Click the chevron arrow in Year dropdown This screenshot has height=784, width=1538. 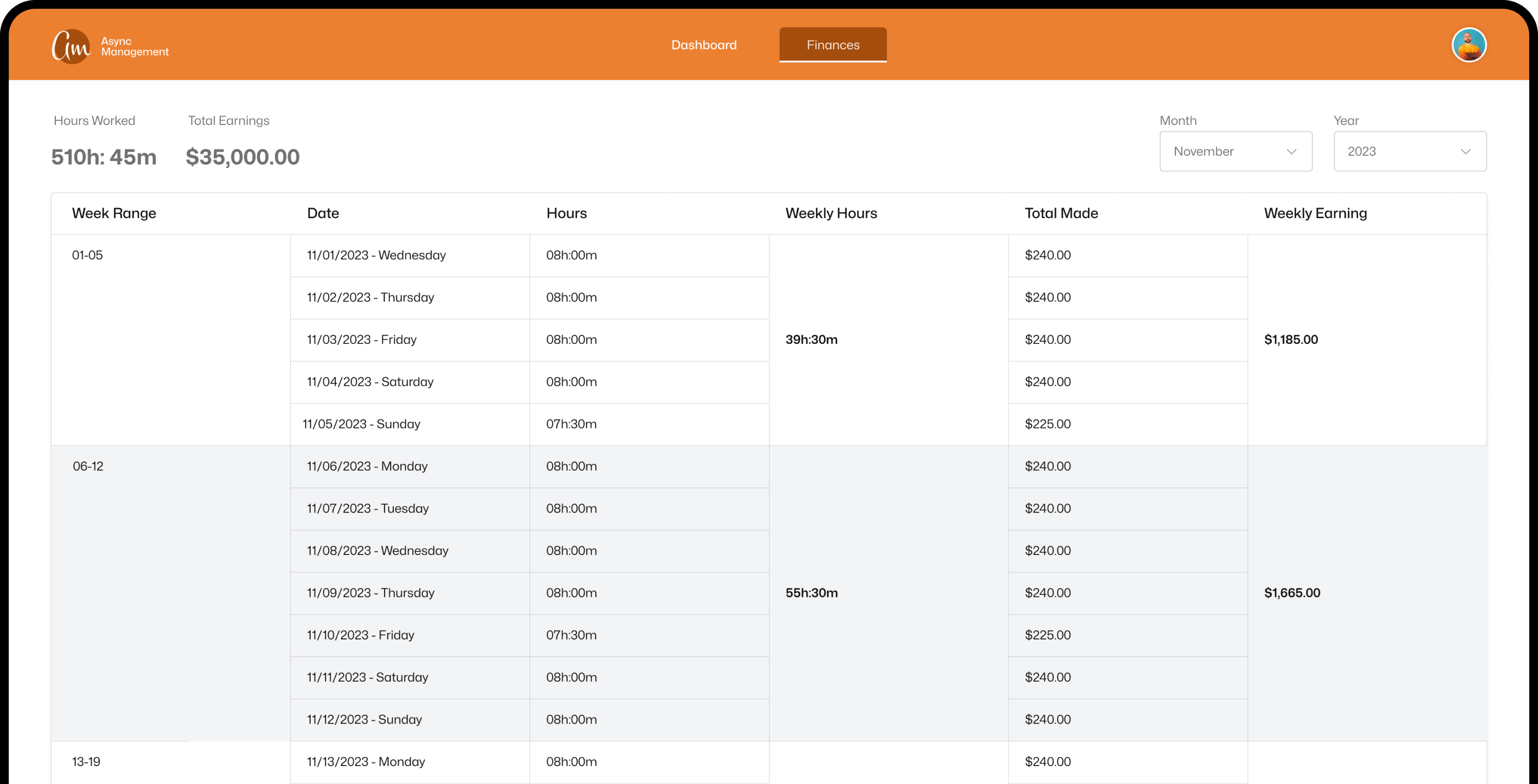[1465, 152]
